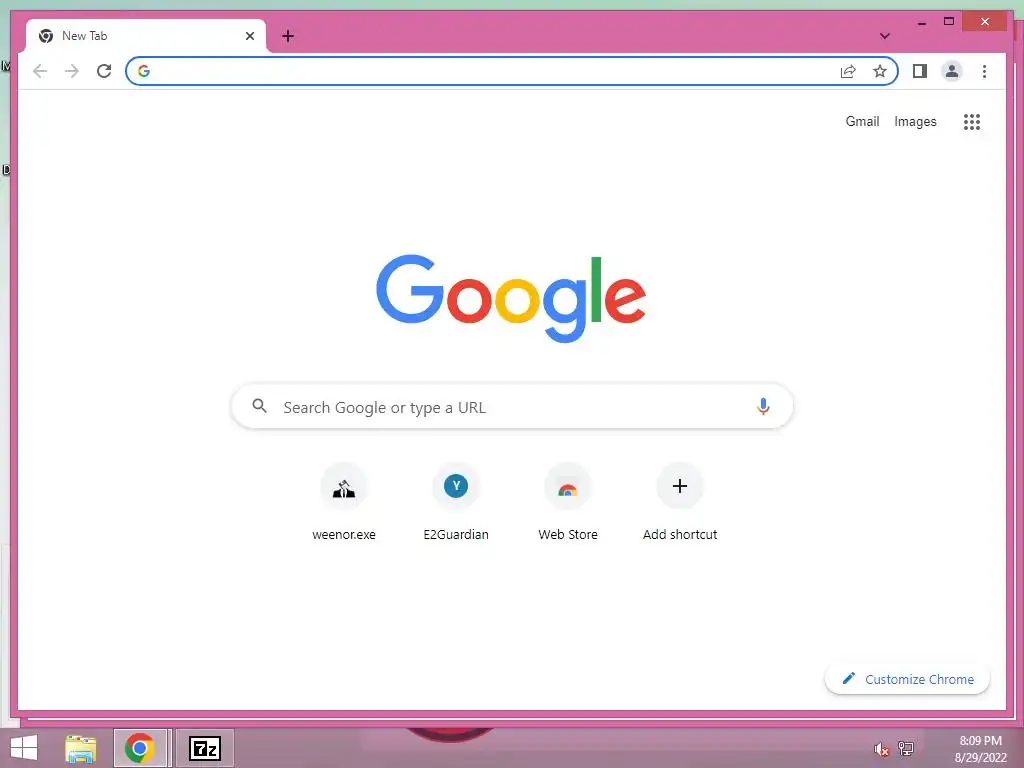Screen dimensions: 1024x768
Task: Click the magnifier icon in search box
Action: pyautogui.click(x=259, y=406)
